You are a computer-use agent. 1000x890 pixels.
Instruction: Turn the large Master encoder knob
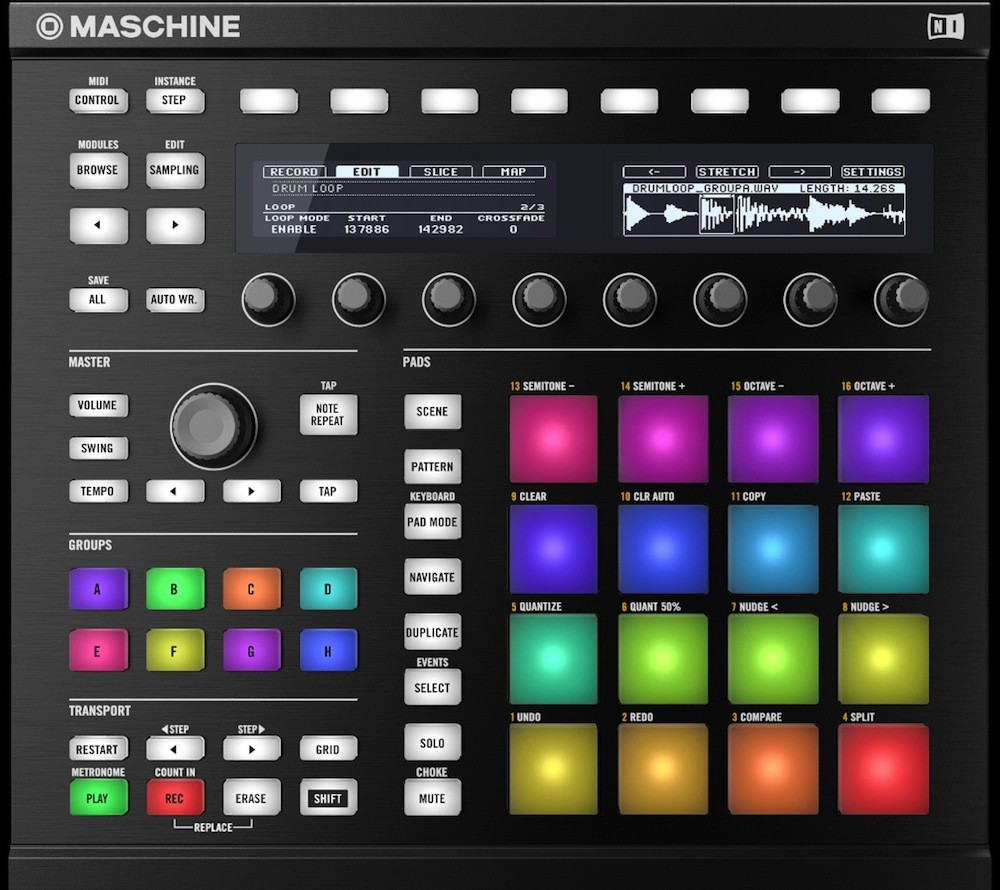click(214, 426)
